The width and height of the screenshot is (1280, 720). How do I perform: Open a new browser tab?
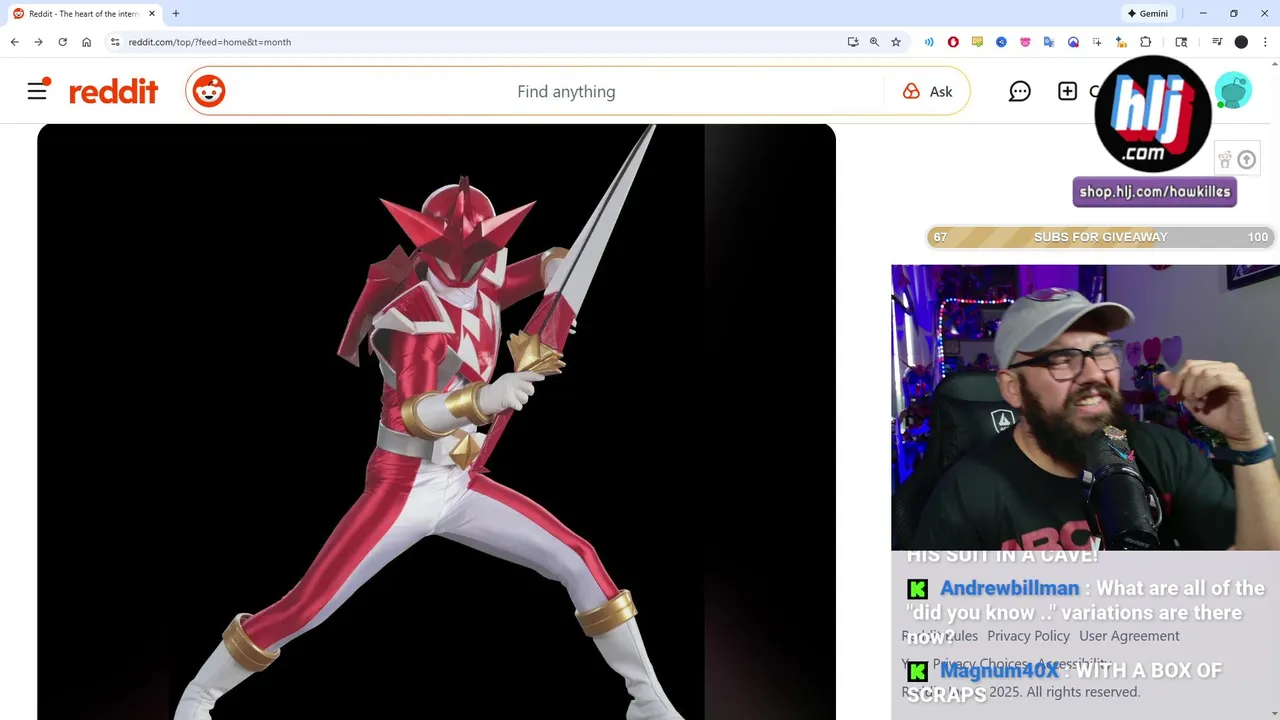(176, 14)
